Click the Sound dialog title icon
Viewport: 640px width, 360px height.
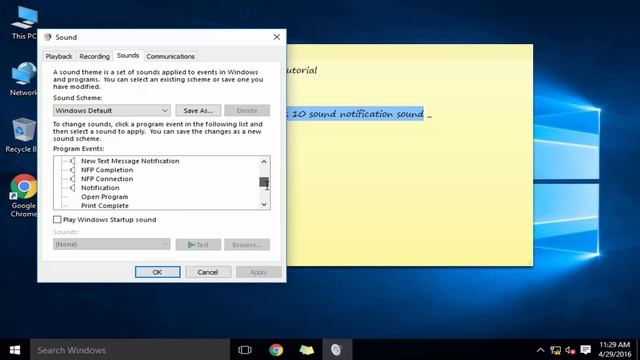point(48,37)
